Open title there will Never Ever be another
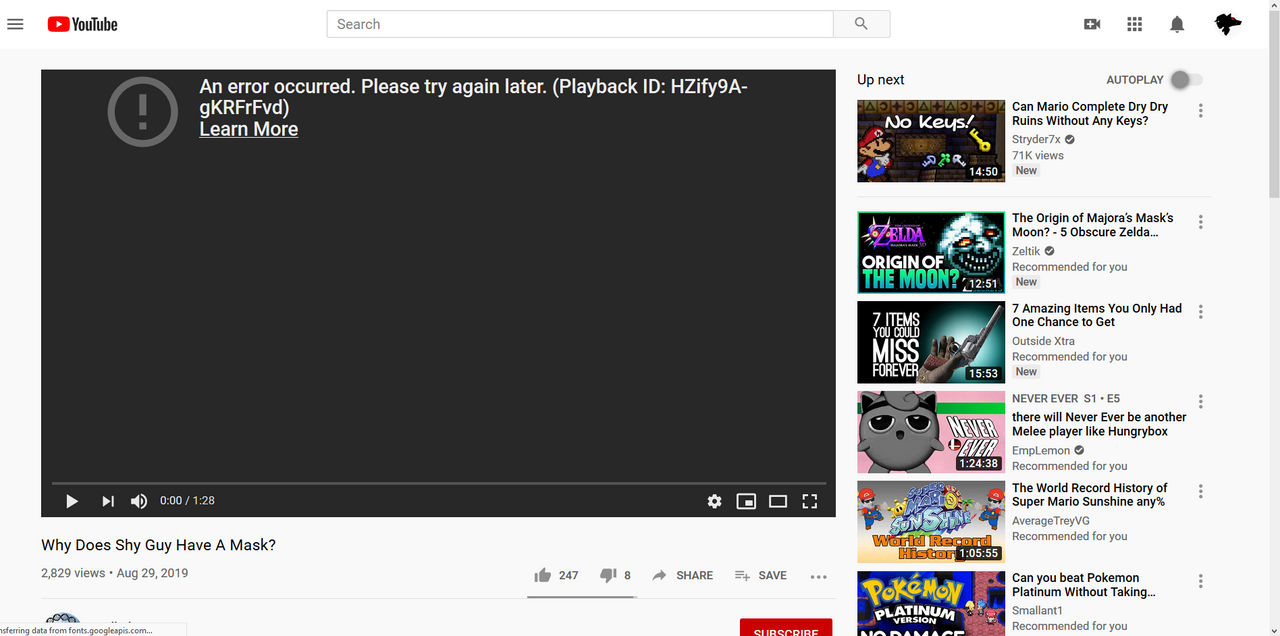The image size is (1280, 636). (1099, 424)
